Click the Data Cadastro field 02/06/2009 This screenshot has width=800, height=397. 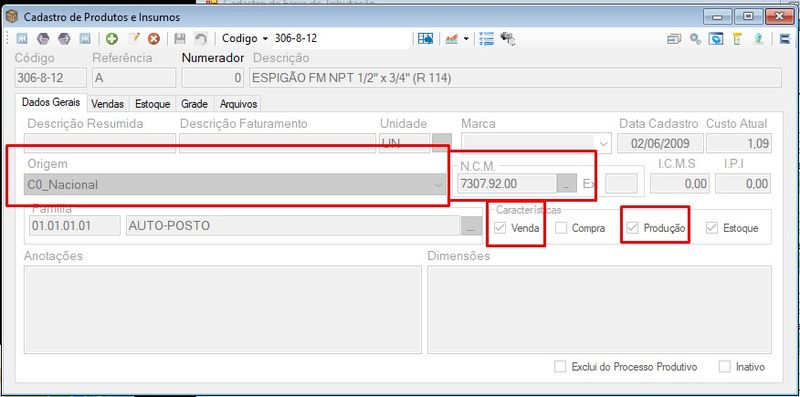[x=660, y=143]
